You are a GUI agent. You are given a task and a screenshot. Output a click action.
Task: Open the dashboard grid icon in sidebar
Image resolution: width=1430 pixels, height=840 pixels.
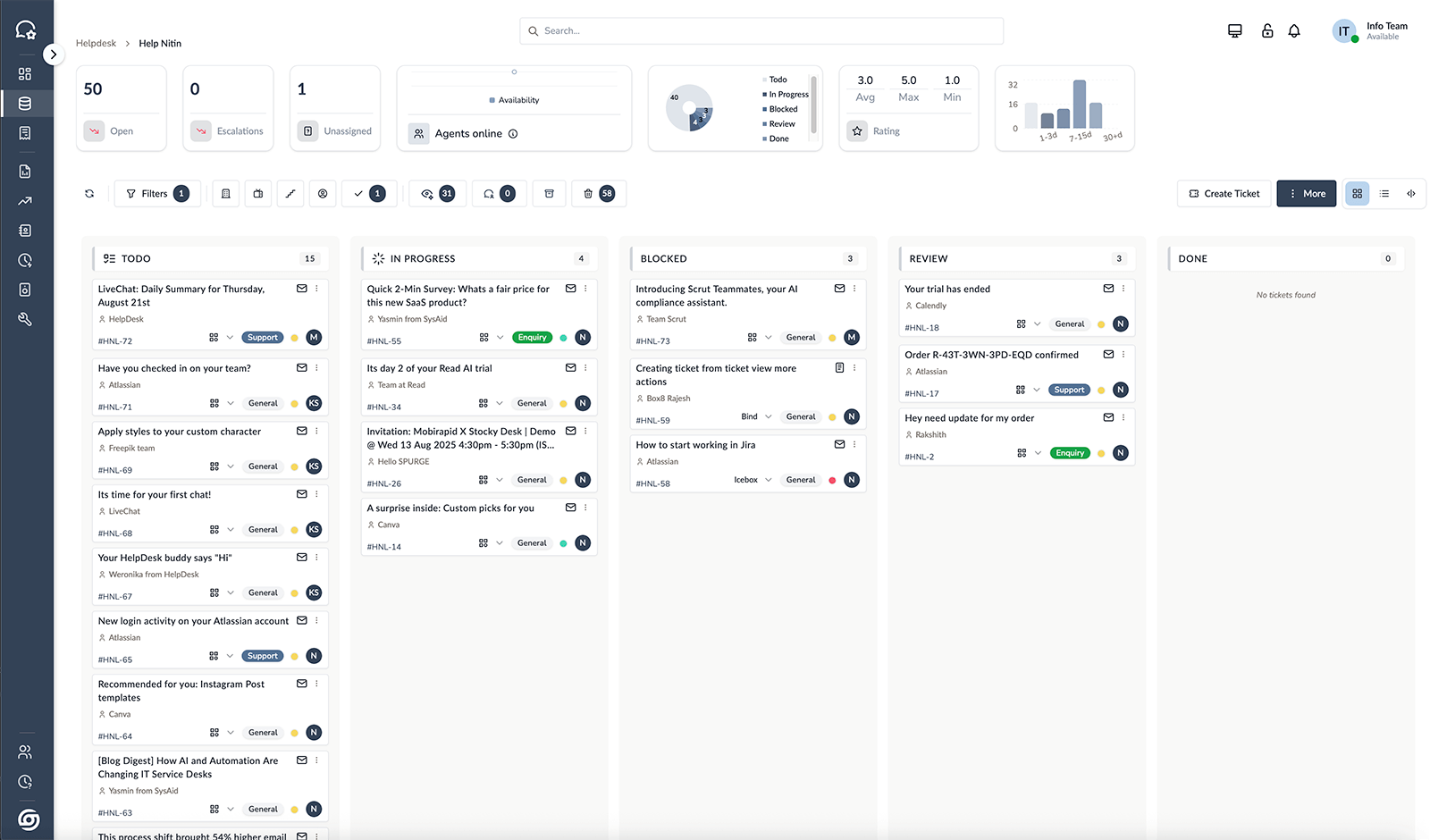tap(25, 74)
